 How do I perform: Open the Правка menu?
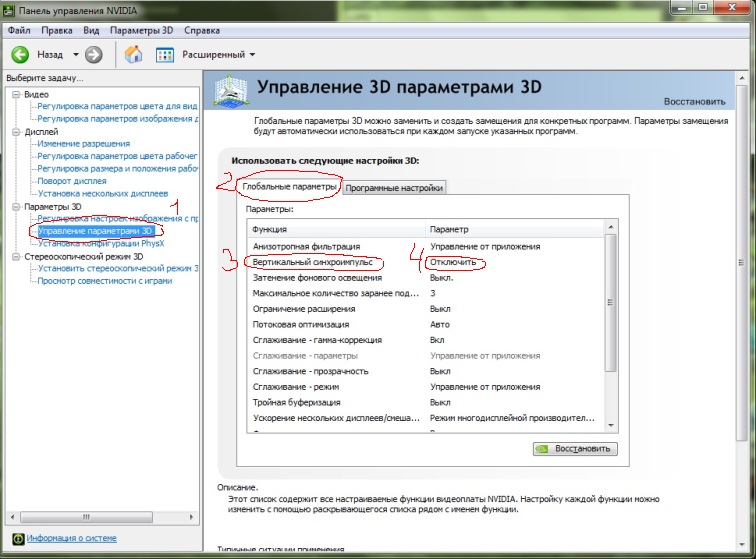[56, 30]
